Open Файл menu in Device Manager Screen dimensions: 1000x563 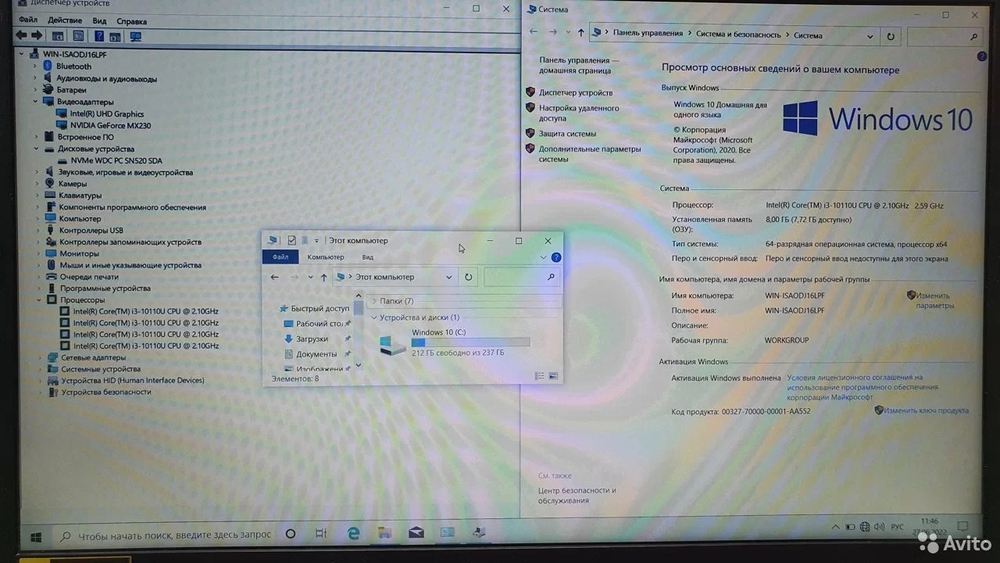[x=27, y=20]
